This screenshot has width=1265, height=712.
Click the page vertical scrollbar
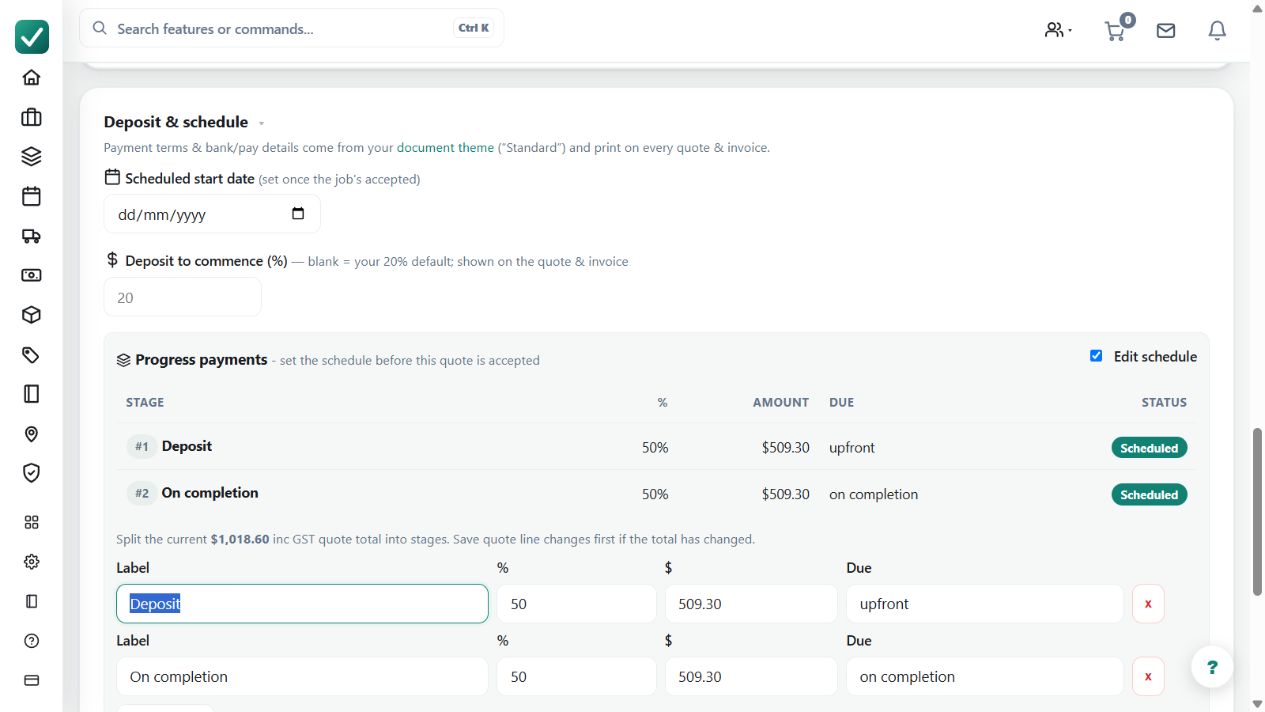point(1257,510)
